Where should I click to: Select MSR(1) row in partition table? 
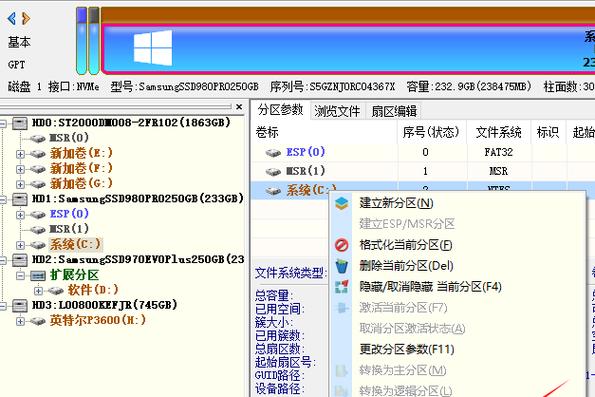click(x=422, y=171)
